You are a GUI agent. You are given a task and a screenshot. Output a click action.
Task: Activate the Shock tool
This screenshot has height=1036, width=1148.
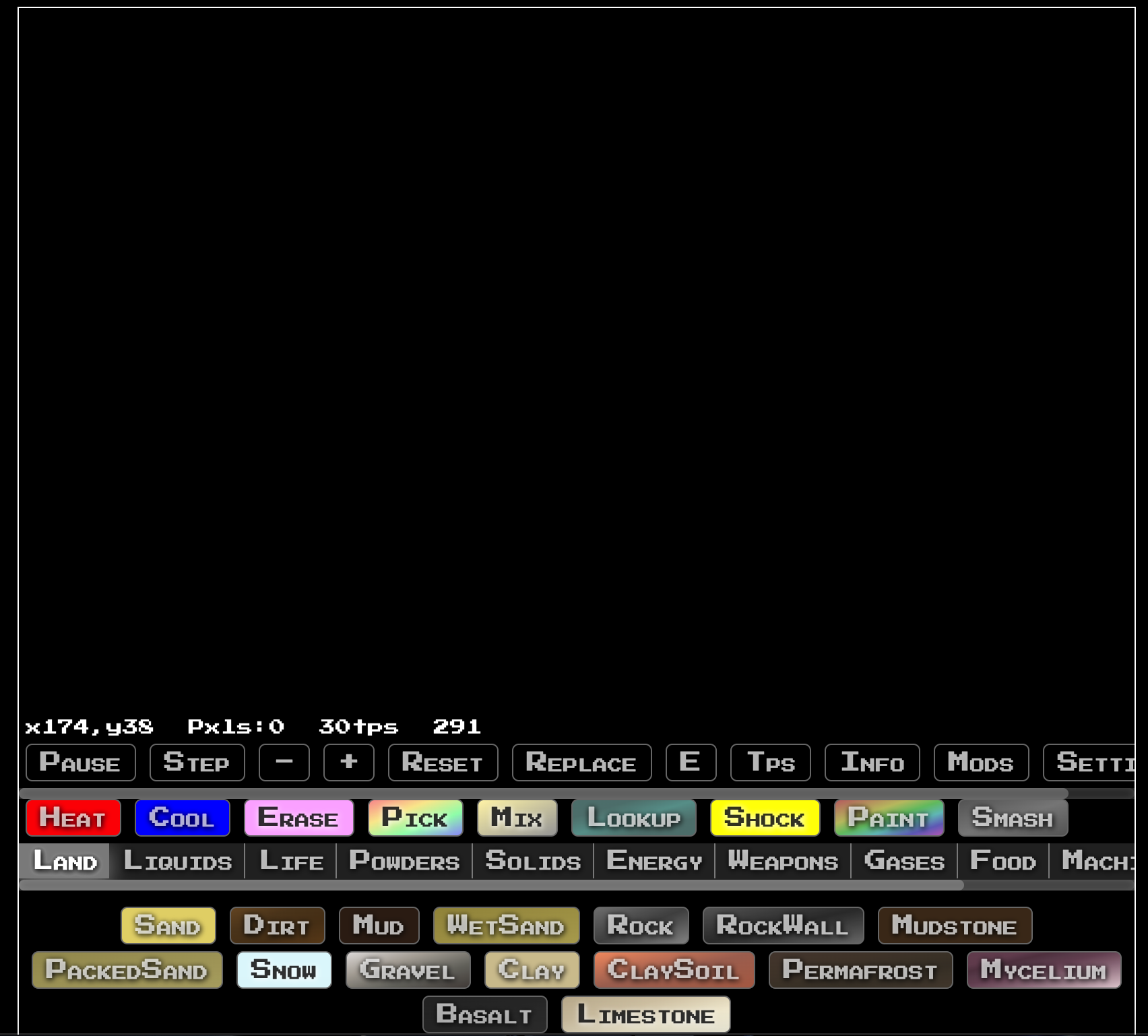pyautogui.click(x=765, y=818)
